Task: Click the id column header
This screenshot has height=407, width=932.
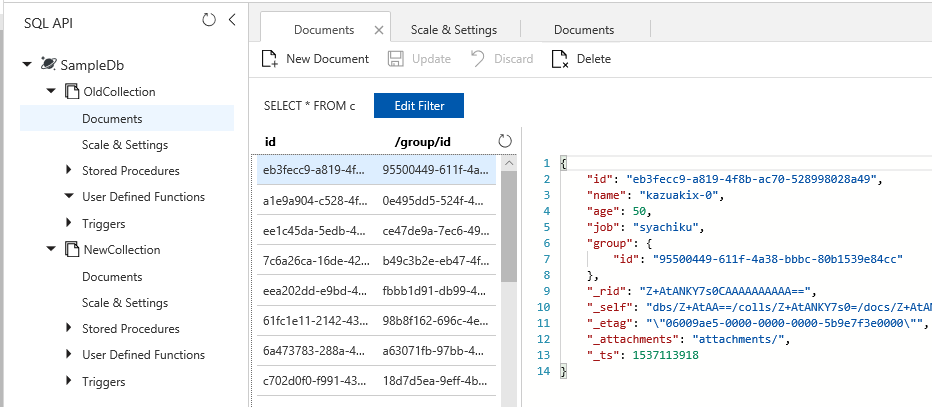Action: point(270,141)
